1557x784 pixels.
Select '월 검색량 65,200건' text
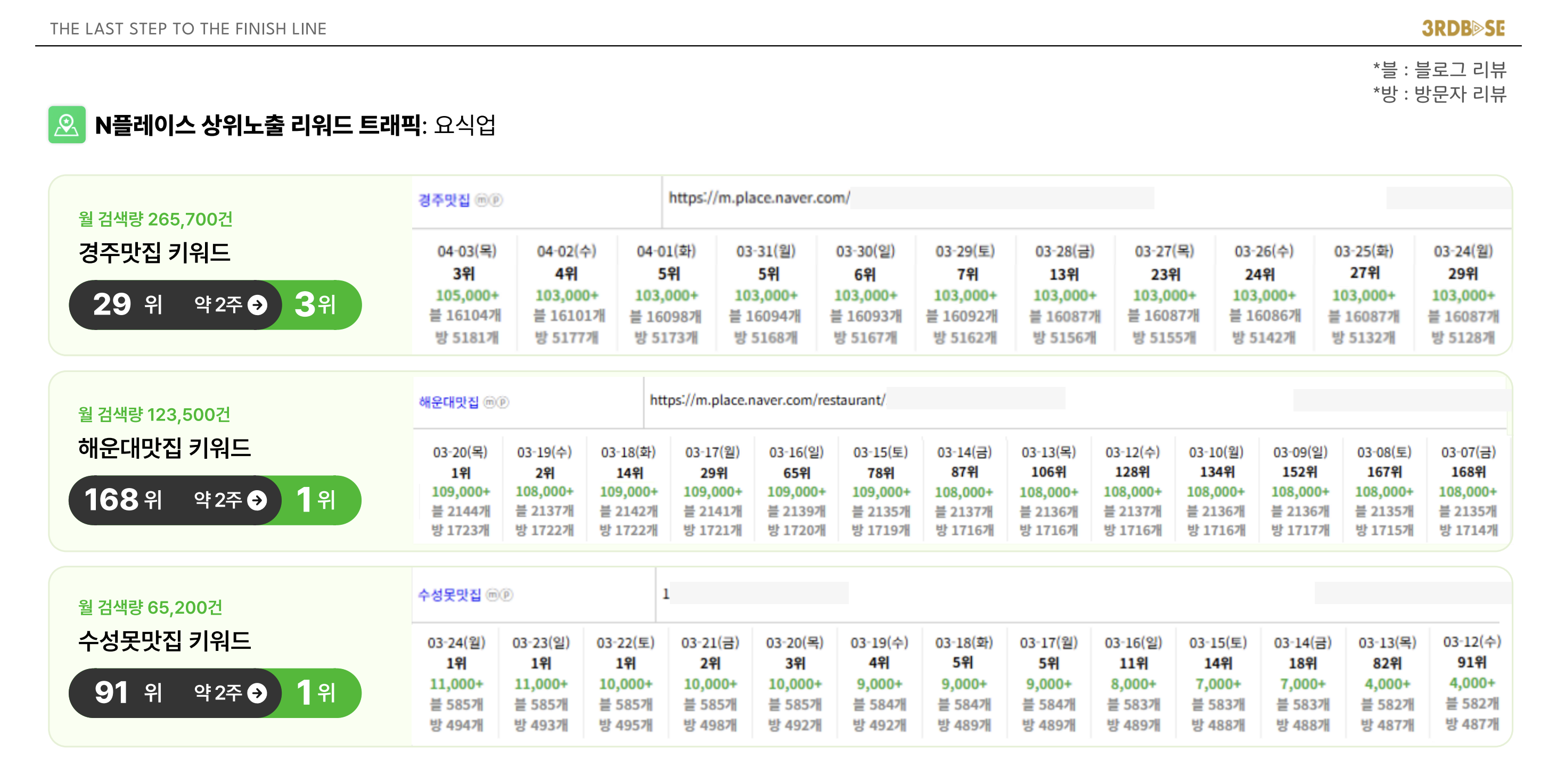coord(151,607)
